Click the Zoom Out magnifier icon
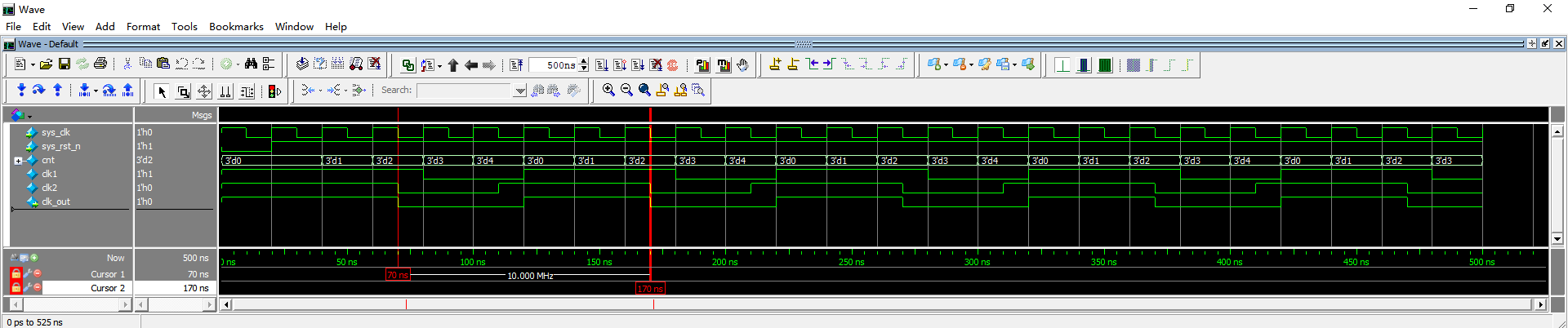Image resolution: width=1568 pixels, height=328 pixels. 626,91
